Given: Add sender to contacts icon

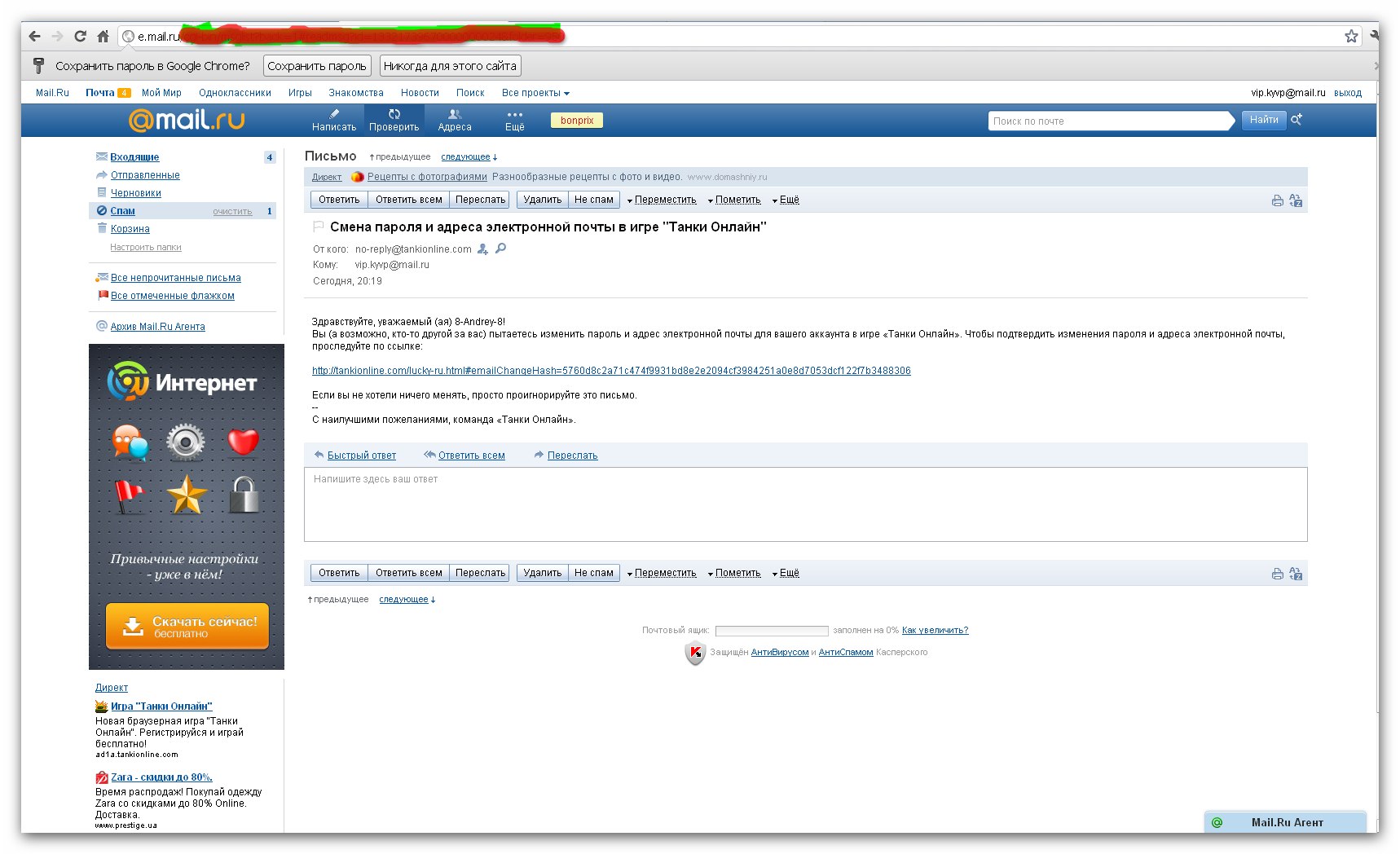Looking at the screenshot, I should pos(482,249).
